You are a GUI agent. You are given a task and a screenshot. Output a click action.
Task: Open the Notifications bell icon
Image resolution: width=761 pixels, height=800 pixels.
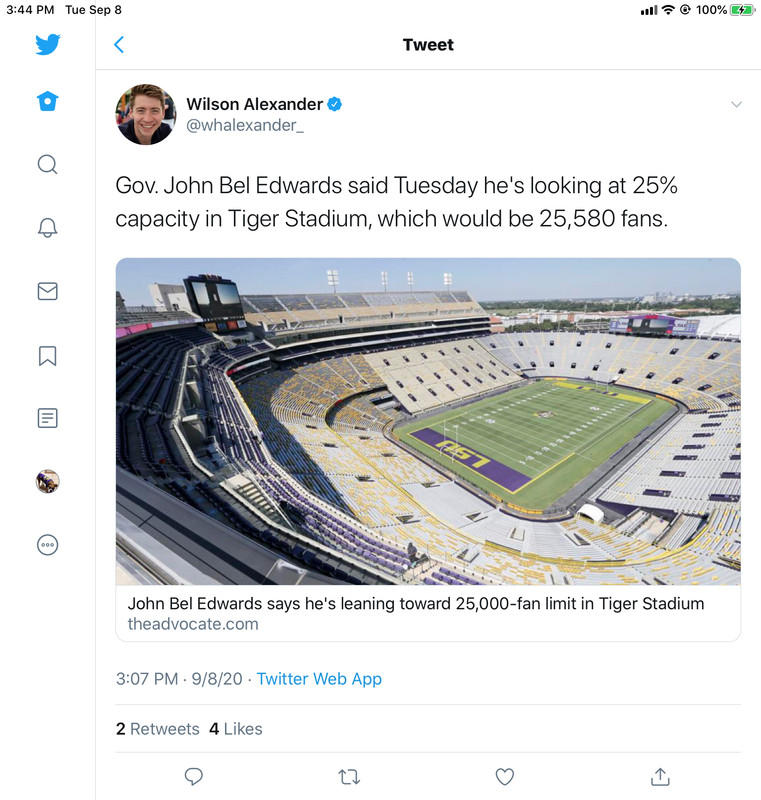pos(47,227)
